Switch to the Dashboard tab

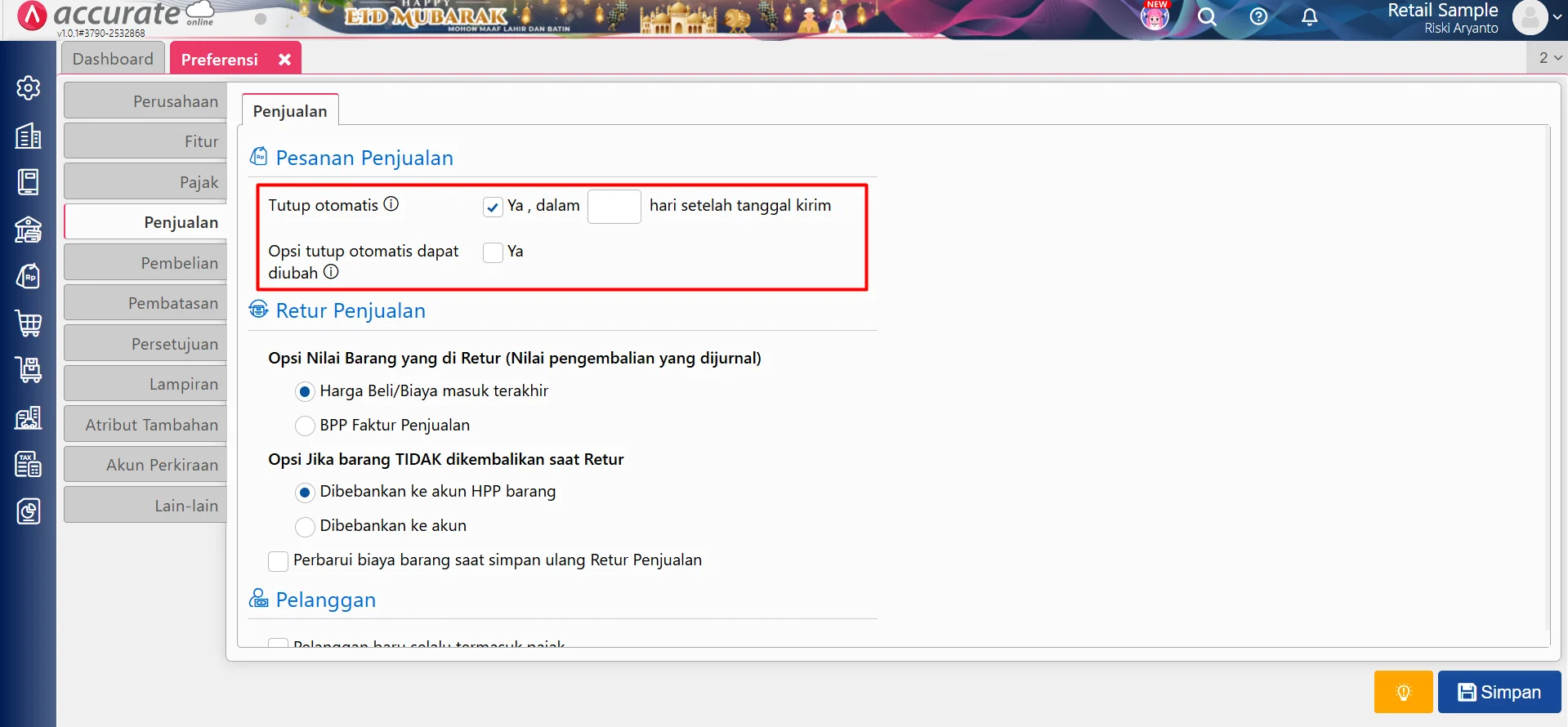tap(113, 59)
